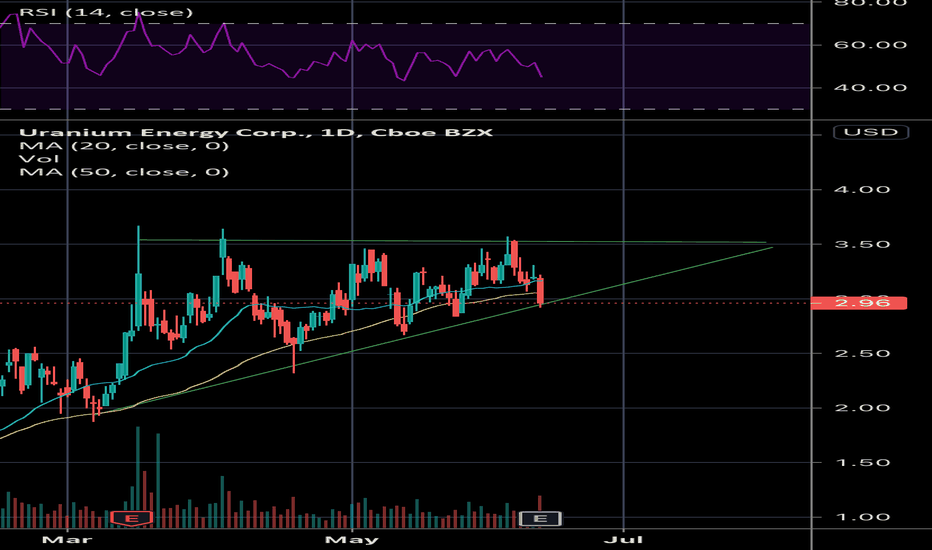This screenshot has width=932, height=550.
Task: Select the horizontal green resistance line at 3.50
Action: tap(452, 241)
